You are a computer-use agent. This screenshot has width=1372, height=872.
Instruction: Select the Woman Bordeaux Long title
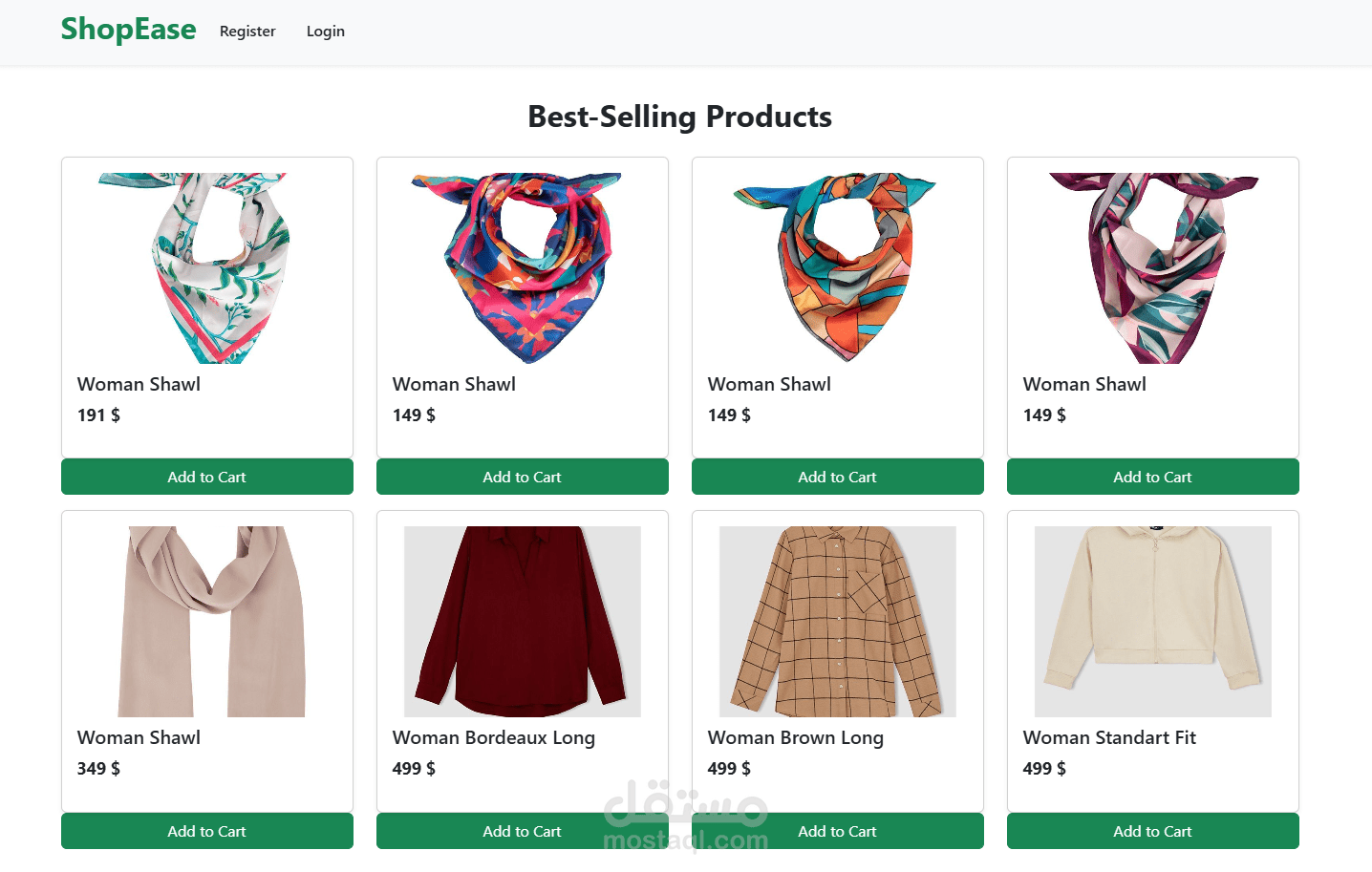494,737
